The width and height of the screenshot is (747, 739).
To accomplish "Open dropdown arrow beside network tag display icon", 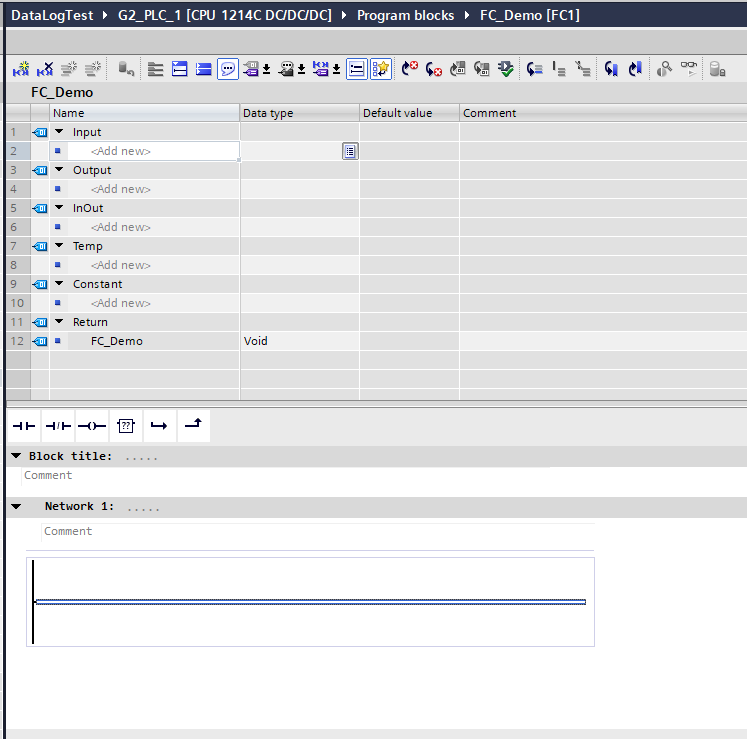I will coord(336,70).
